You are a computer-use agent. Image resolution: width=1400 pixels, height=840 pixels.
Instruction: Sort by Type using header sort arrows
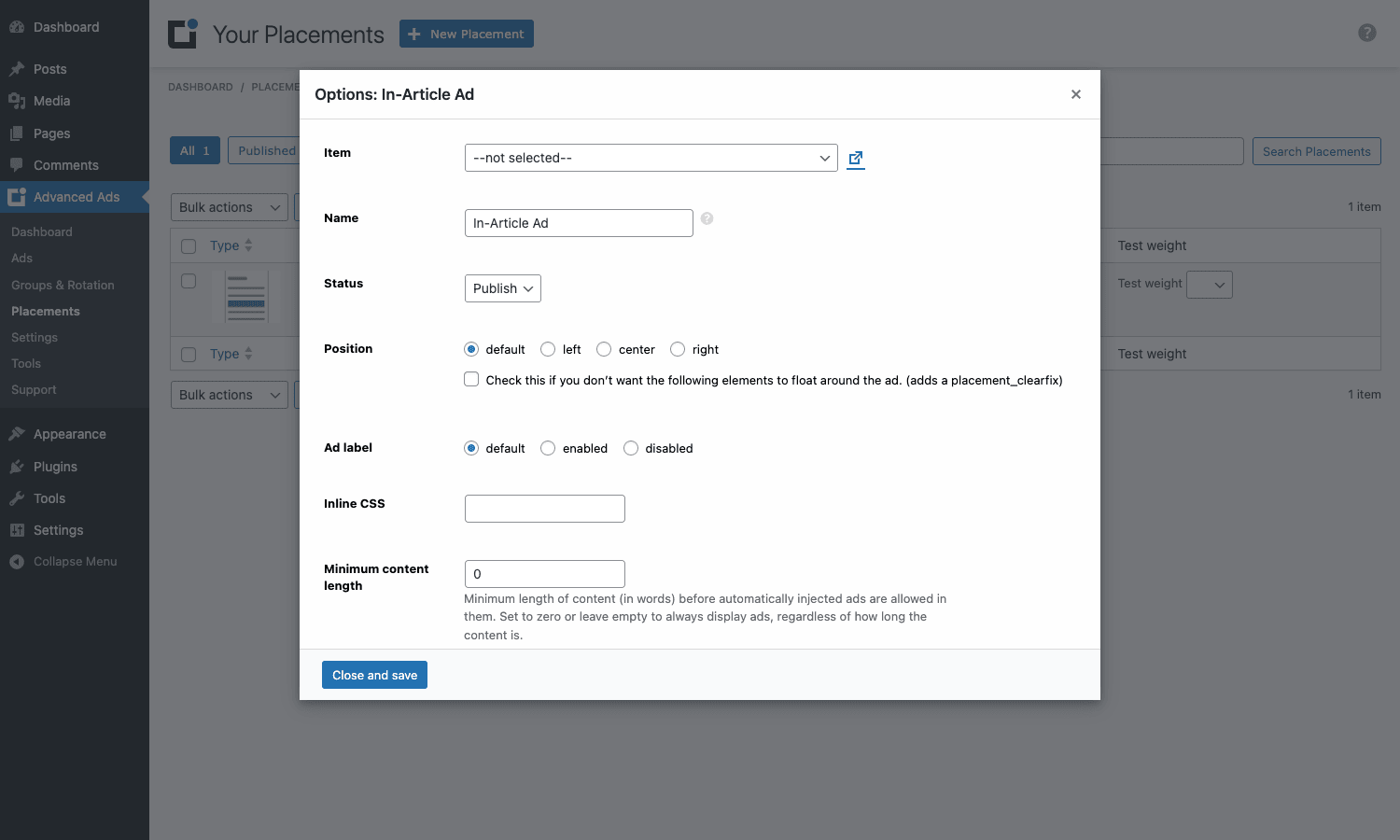(248, 245)
